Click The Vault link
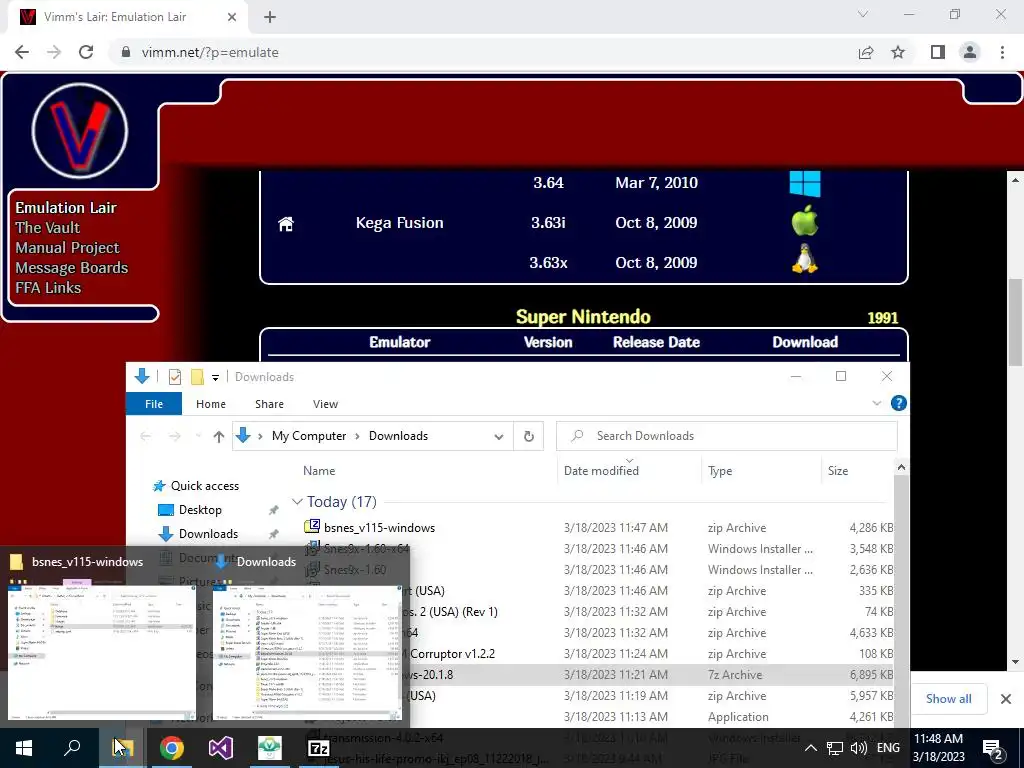 point(48,228)
